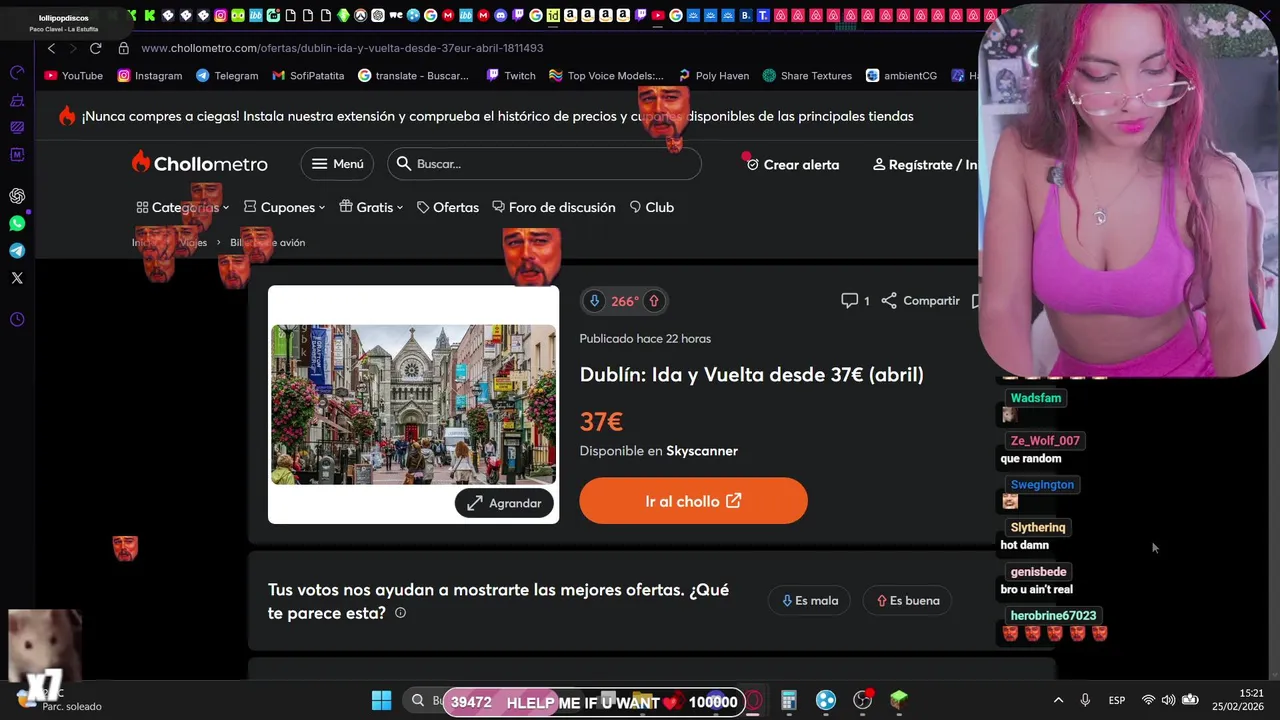This screenshot has height=720, width=1280.
Task: Expand the Gratis dropdown
Action: (371, 207)
